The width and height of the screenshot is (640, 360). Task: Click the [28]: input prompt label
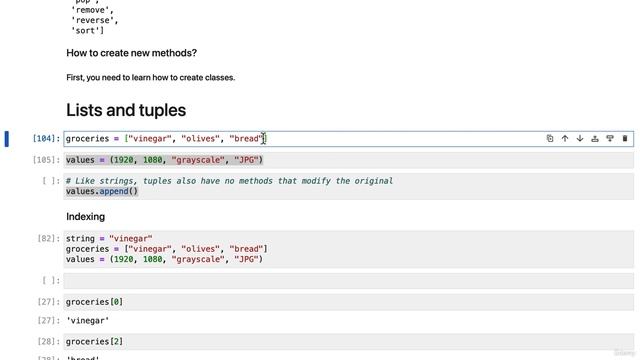pyautogui.click(x=49, y=342)
